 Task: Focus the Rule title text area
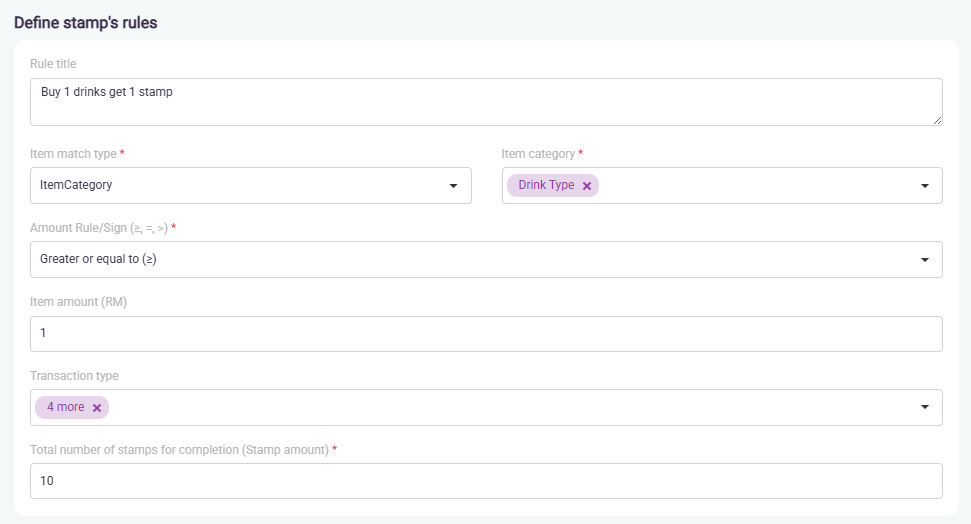(x=485, y=102)
